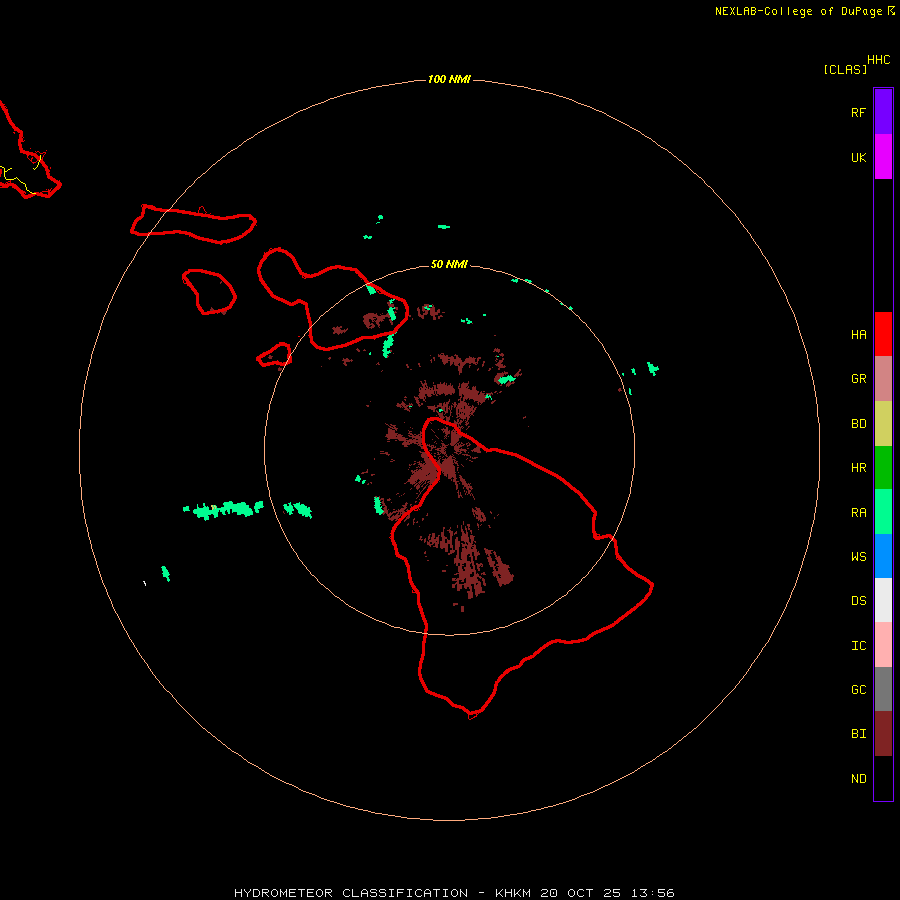Click the 50 NMI range ring label
The height and width of the screenshot is (900, 900).
[x=449, y=264]
